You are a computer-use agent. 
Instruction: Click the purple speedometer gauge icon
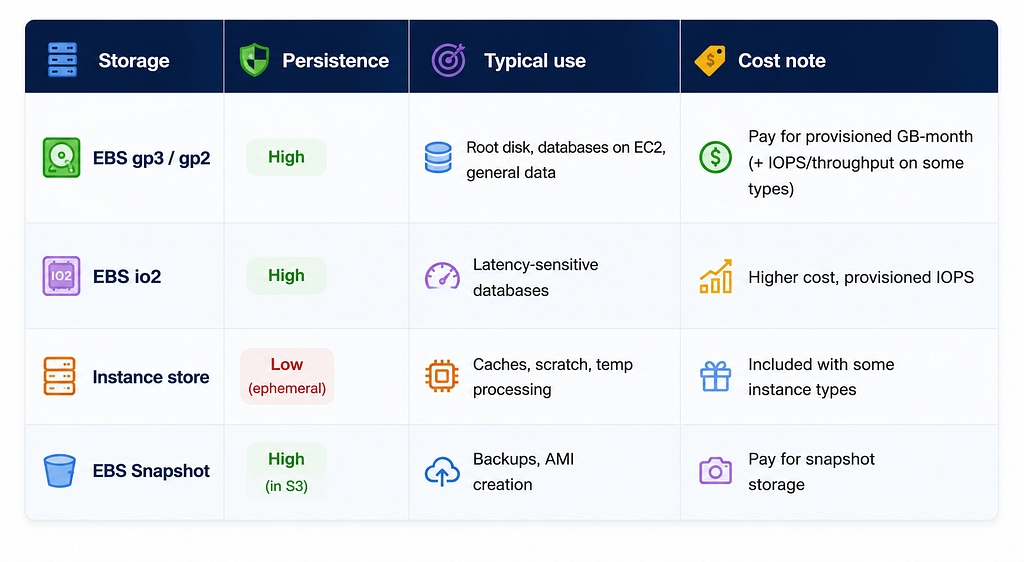click(442, 276)
